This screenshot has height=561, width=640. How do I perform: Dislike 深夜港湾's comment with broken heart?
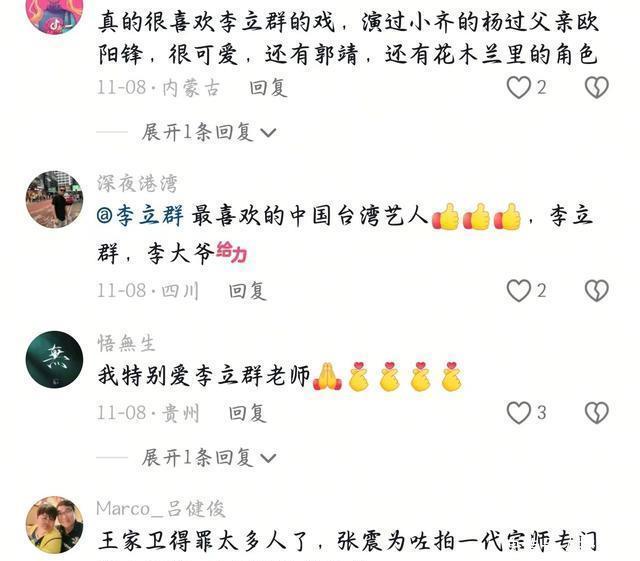click(596, 291)
